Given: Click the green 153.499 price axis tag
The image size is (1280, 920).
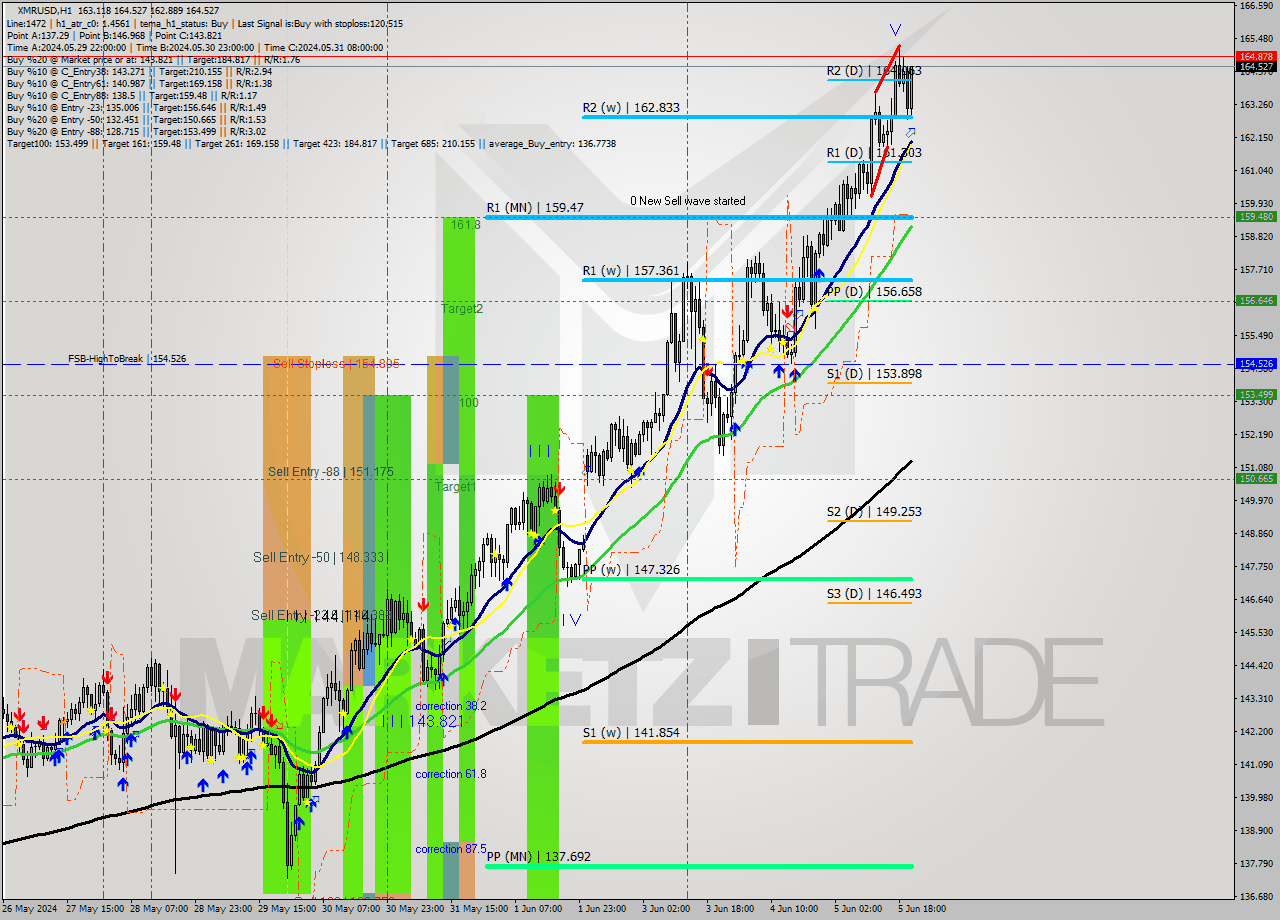Looking at the screenshot, I should [x=1256, y=394].
